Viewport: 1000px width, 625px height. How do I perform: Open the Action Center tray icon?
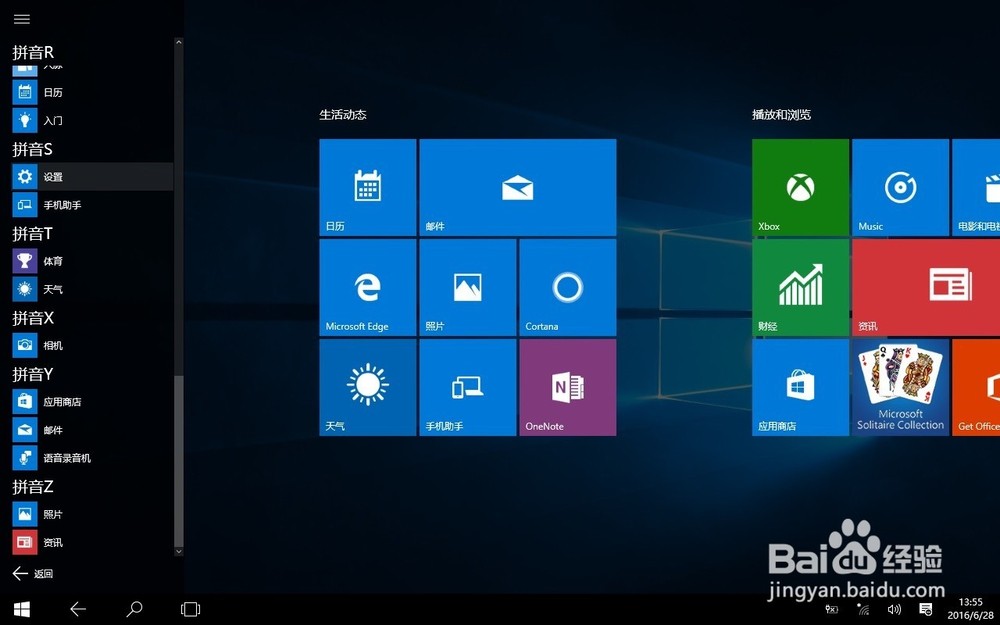pos(926,610)
